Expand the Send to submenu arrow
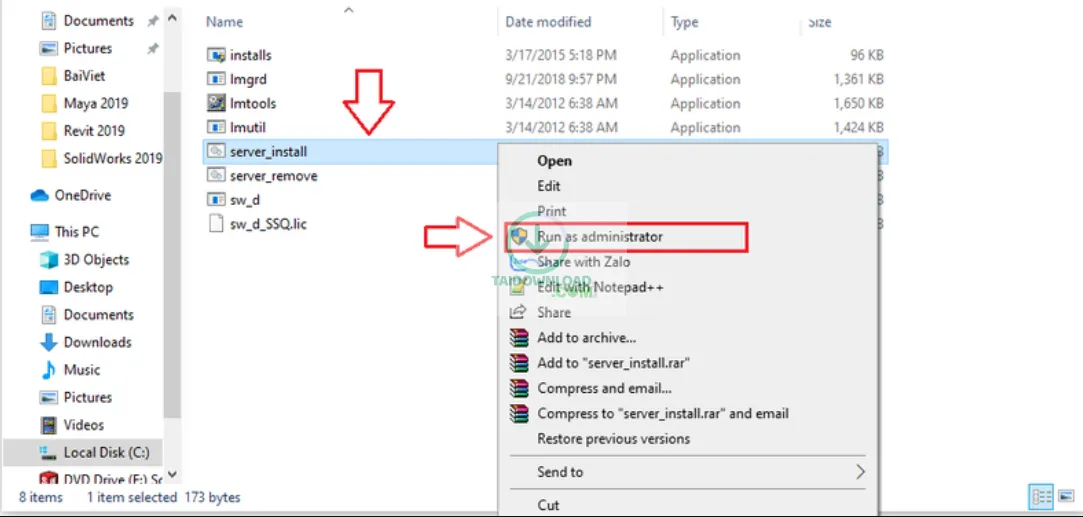 pos(859,472)
